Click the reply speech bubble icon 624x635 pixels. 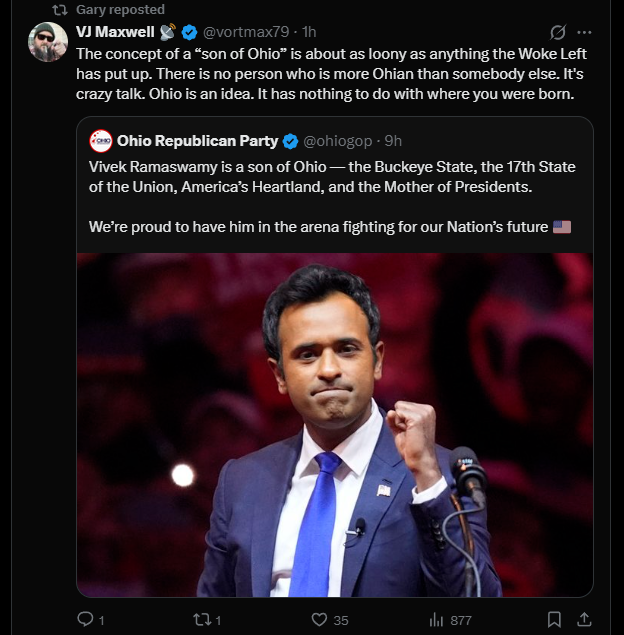(x=85, y=620)
